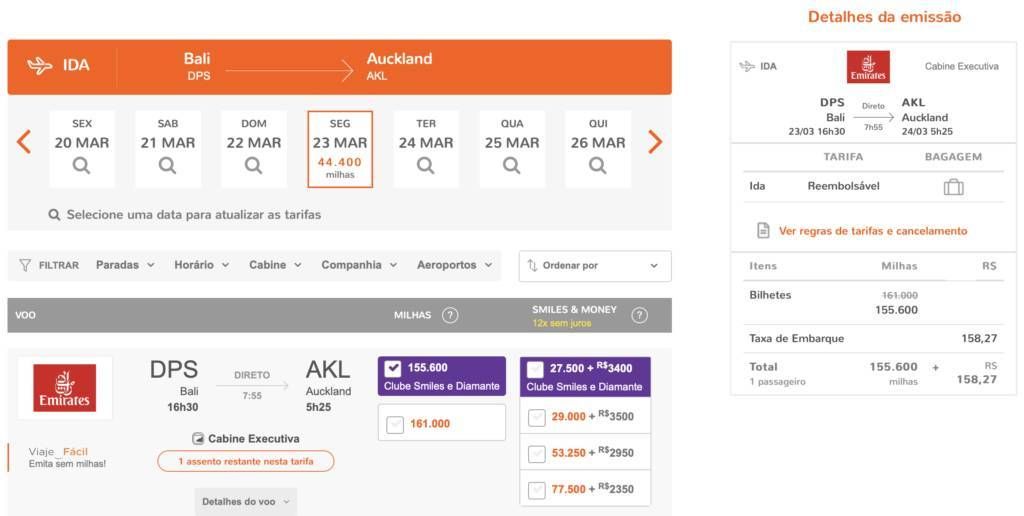Viewport: 1024px width, 516px height.
Task: Click magnifier beside 'Selecione uma data'
Action: point(54,215)
